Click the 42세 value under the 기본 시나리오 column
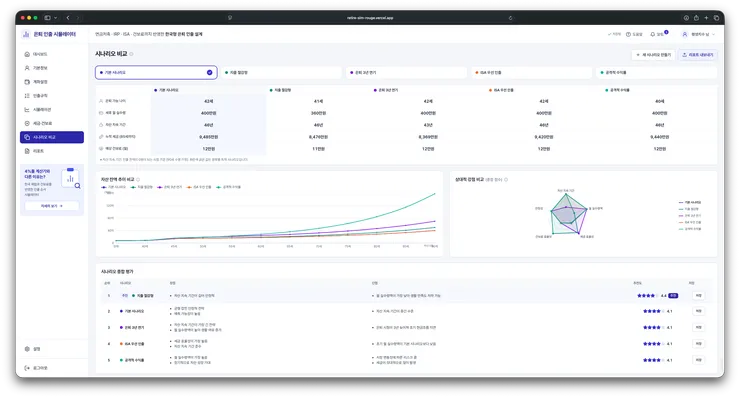The image size is (740, 398). [x=209, y=102]
